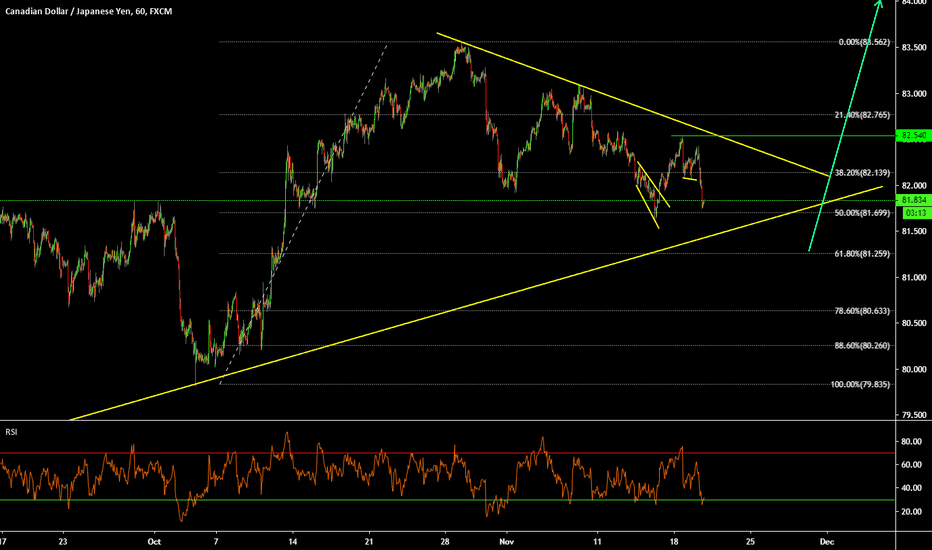
Task: Click the 61.80%(81.259) Fibonacci label
Action: pos(860,254)
